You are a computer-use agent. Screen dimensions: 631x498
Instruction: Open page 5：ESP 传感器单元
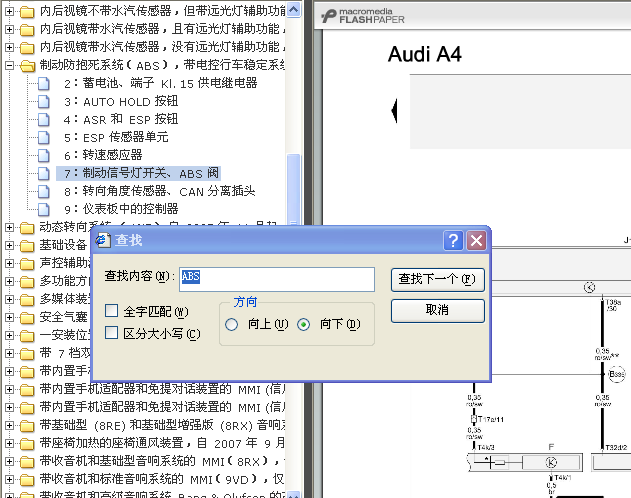[x=116, y=137]
